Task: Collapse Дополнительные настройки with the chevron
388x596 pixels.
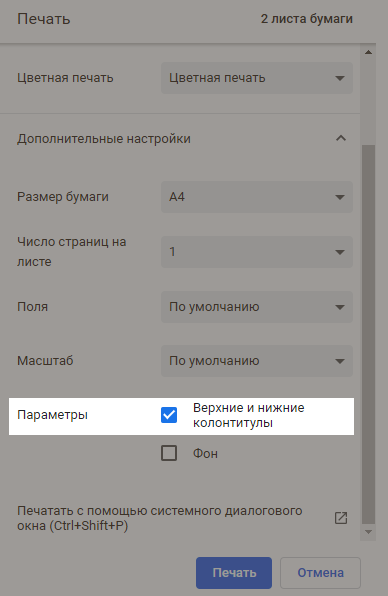Action: tap(341, 138)
